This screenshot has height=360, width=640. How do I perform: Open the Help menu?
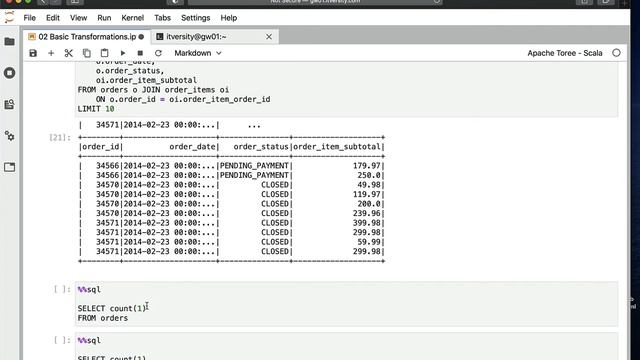click(x=229, y=18)
